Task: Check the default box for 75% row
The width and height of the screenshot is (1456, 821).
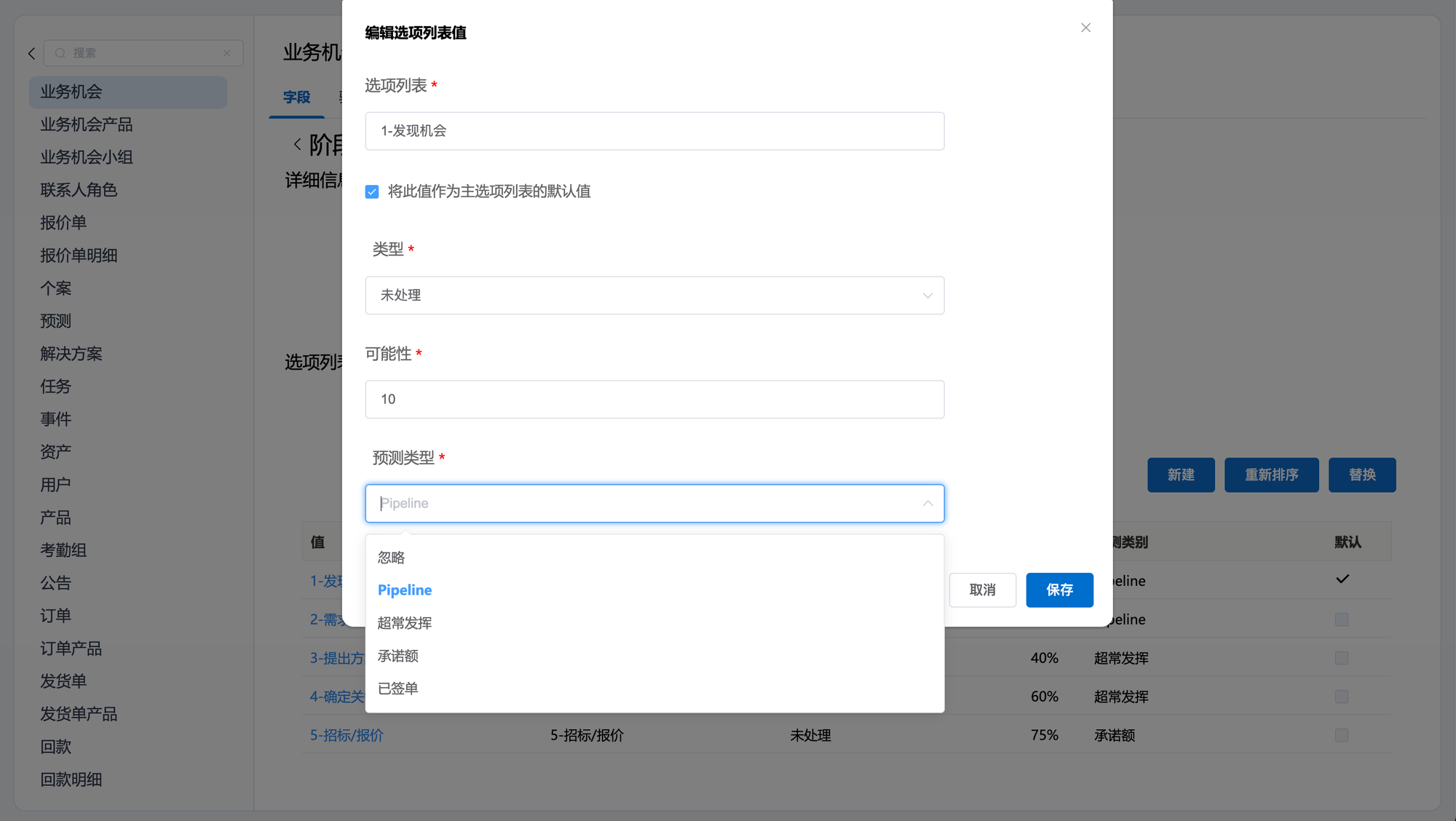Action: point(1342,735)
